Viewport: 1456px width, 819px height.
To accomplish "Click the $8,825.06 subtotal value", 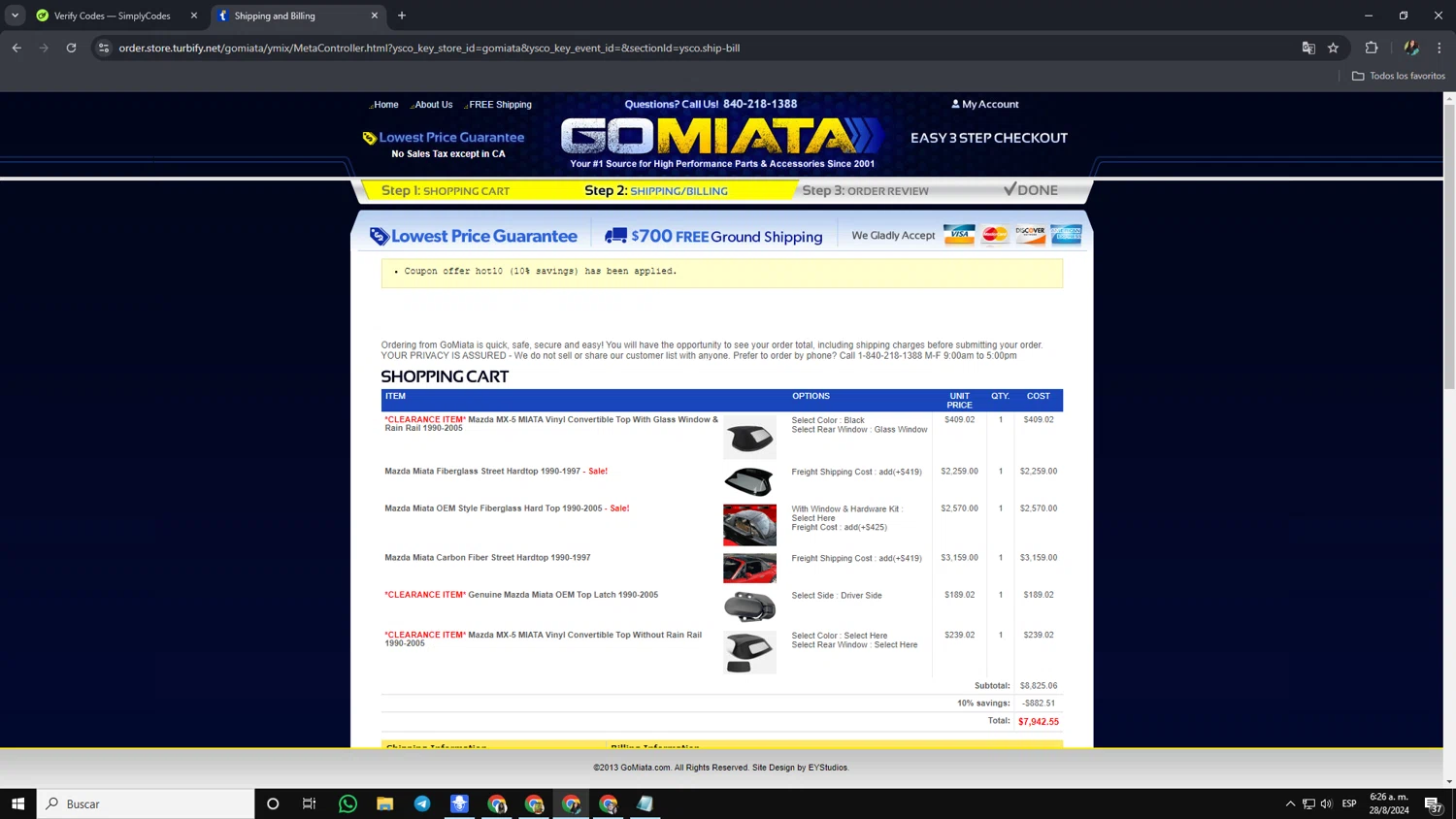I will (1039, 686).
